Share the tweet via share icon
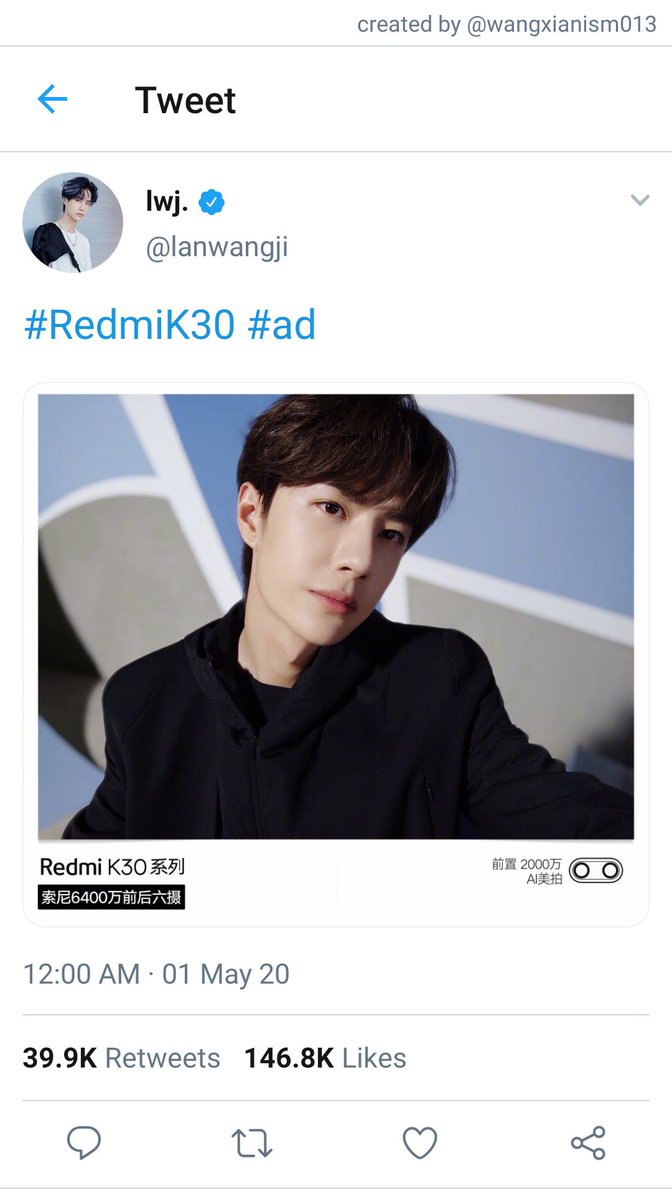The height and width of the screenshot is (1200, 672). click(x=588, y=1142)
